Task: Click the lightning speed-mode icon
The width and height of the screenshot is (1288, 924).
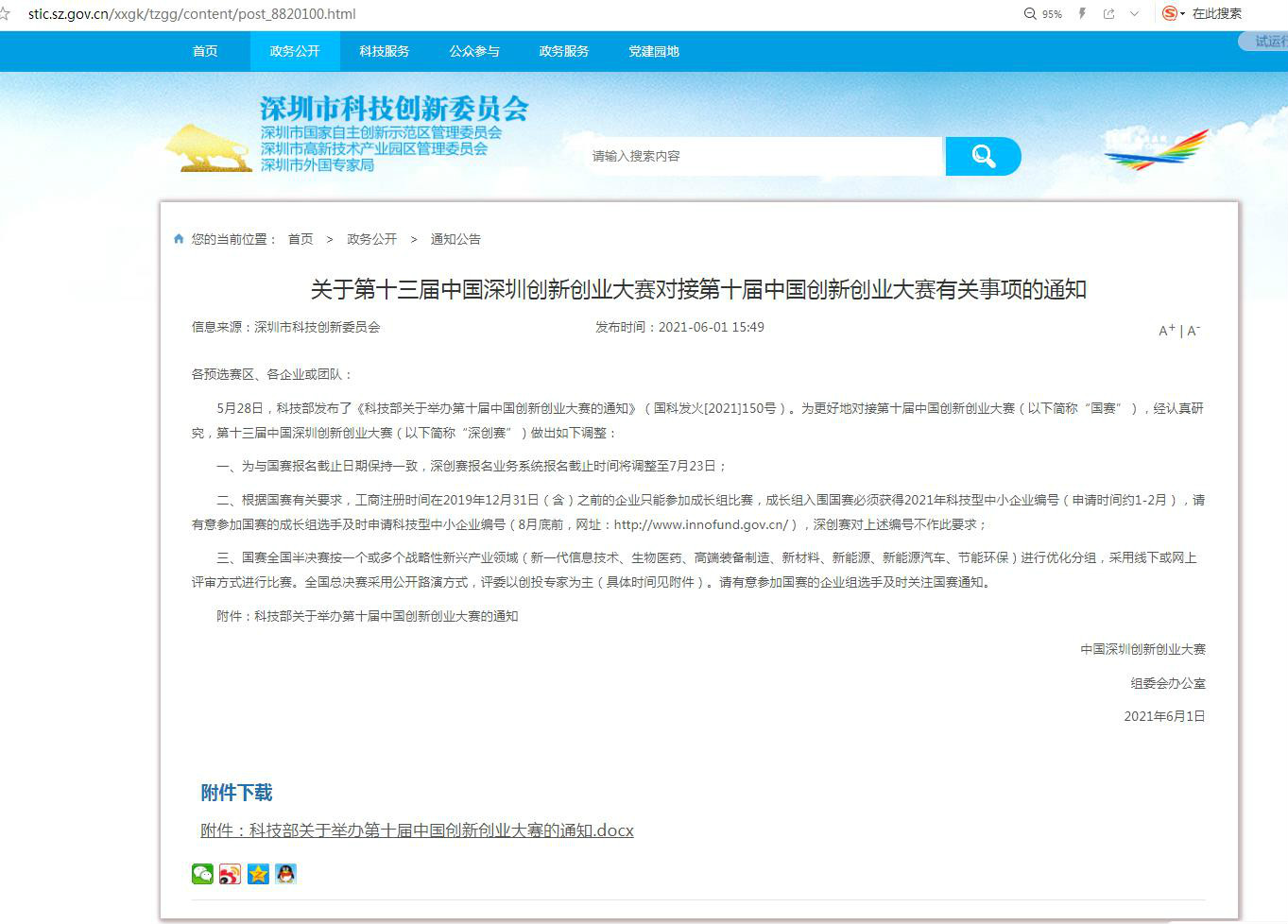Action: click(x=1082, y=14)
